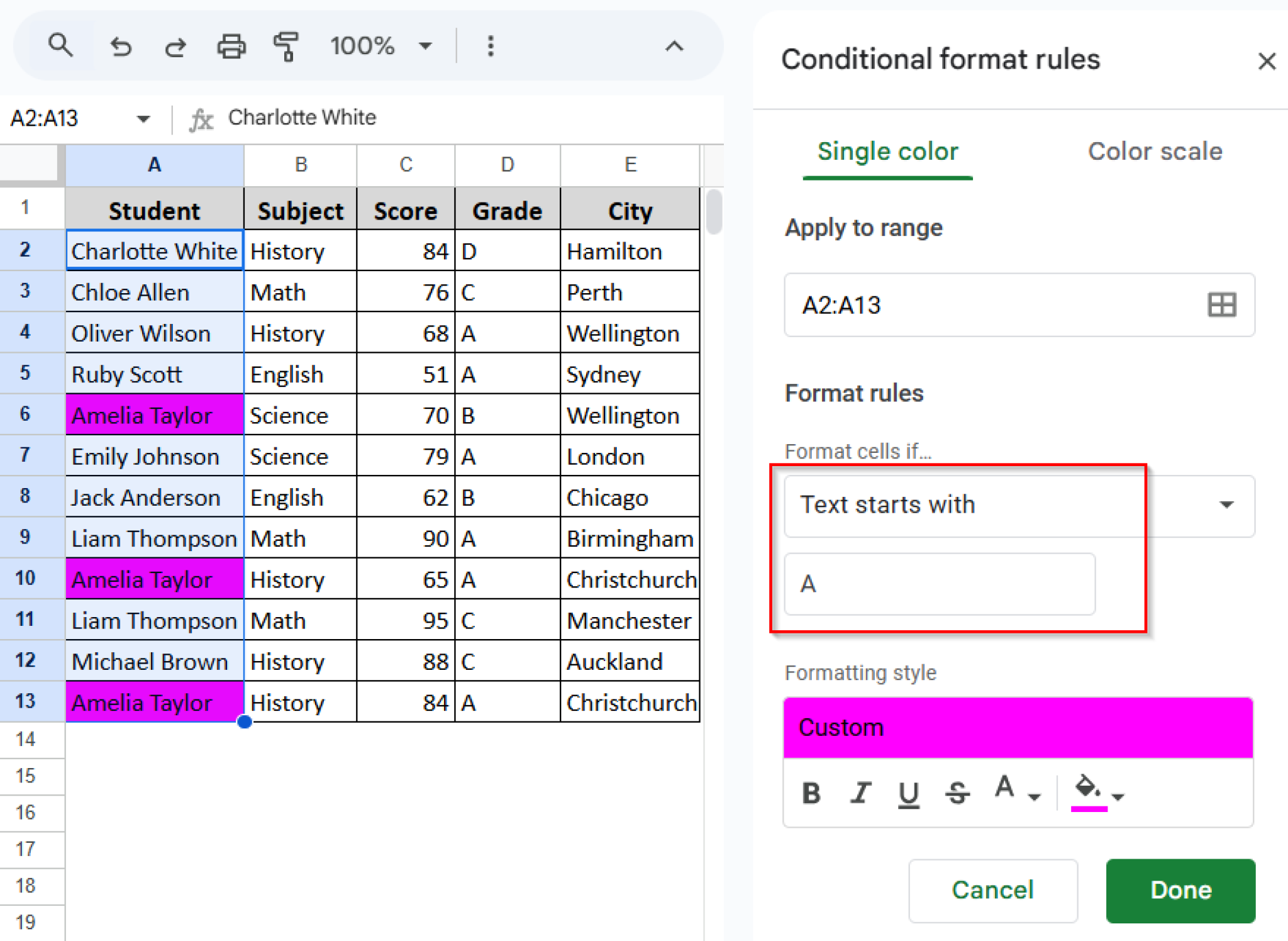Switch to the Color scale tab
The width and height of the screenshot is (1288, 941).
[x=1155, y=152]
